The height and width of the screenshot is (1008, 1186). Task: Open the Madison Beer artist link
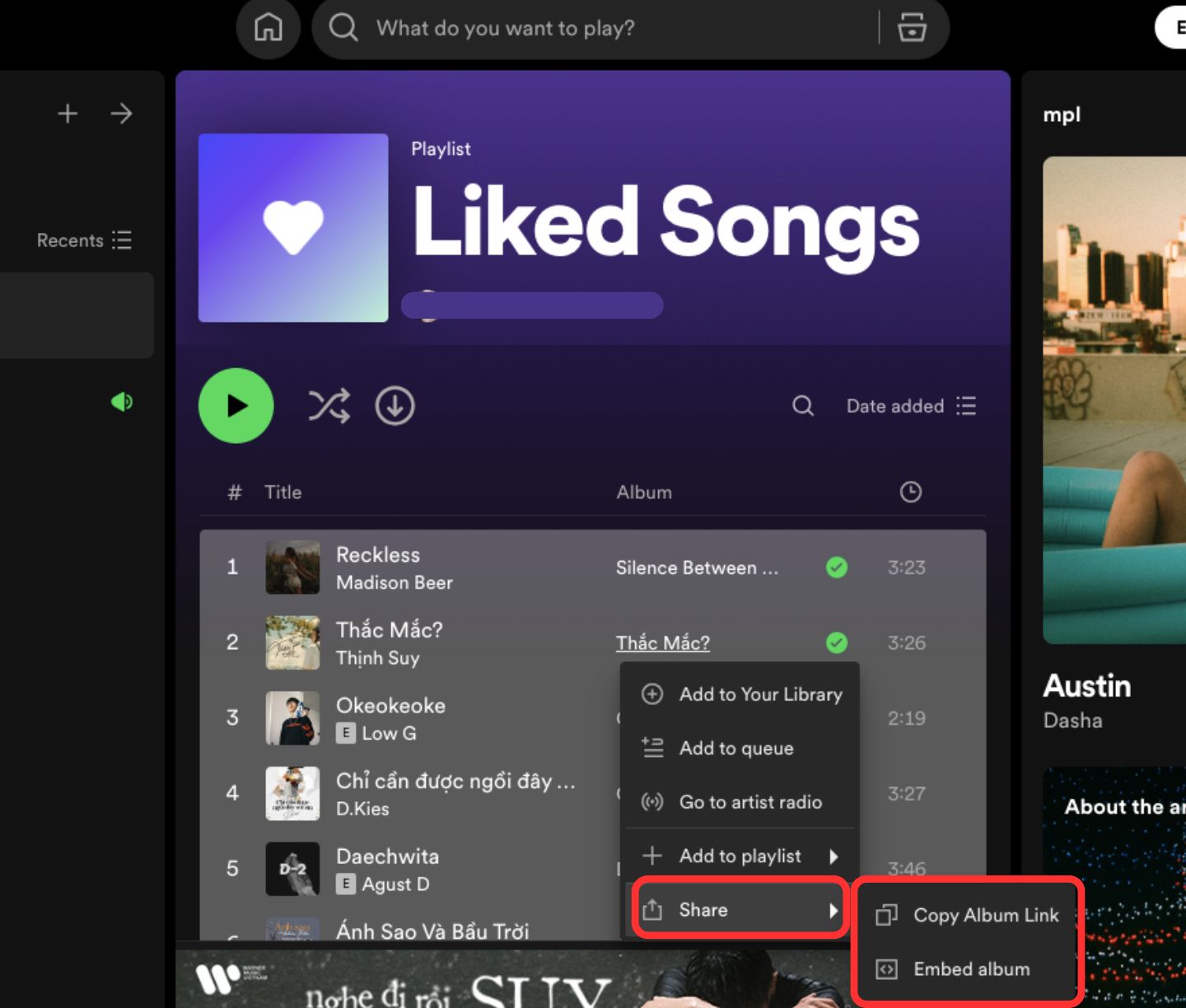click(x=395, y=582)
